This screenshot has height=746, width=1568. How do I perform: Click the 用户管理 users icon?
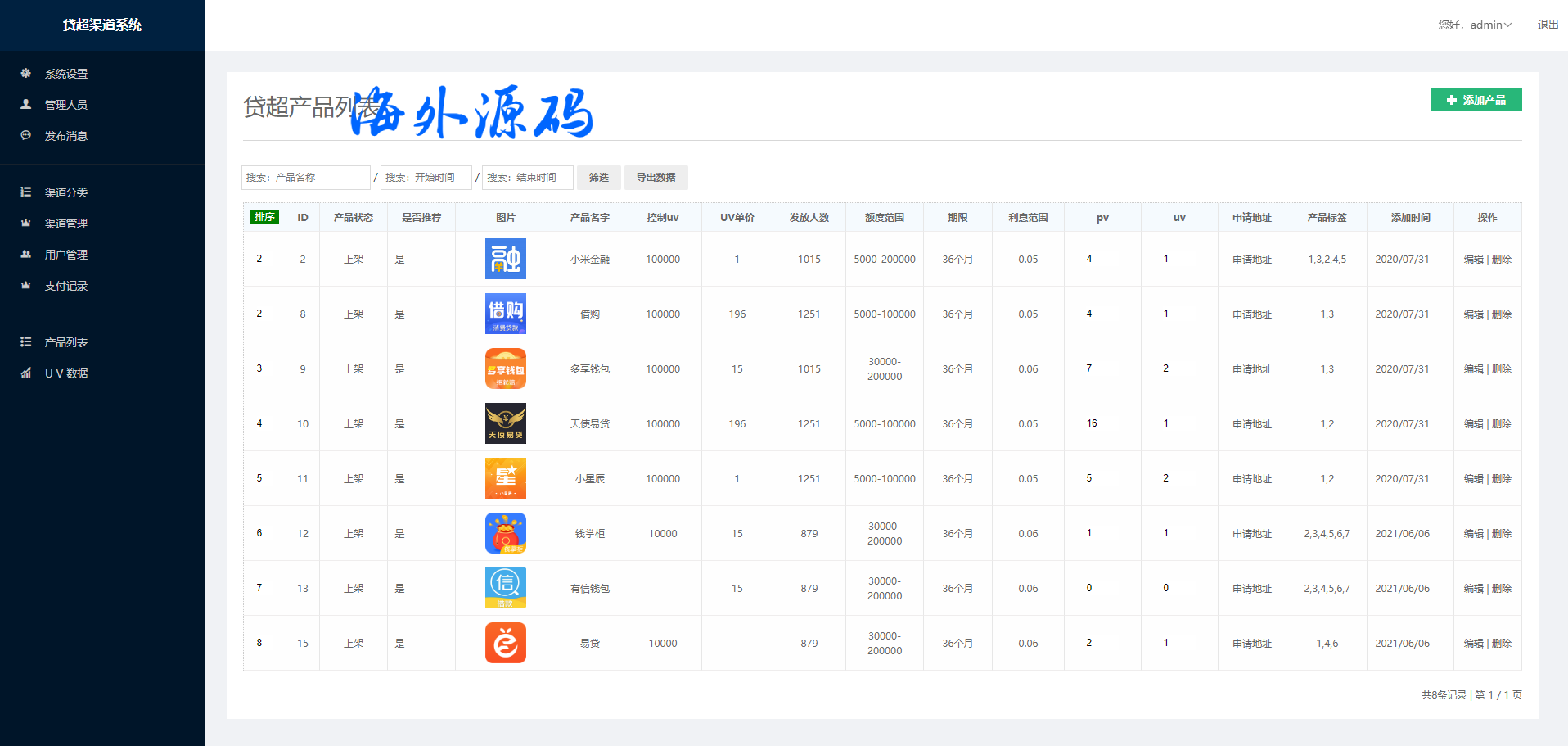tap(26, 255)
